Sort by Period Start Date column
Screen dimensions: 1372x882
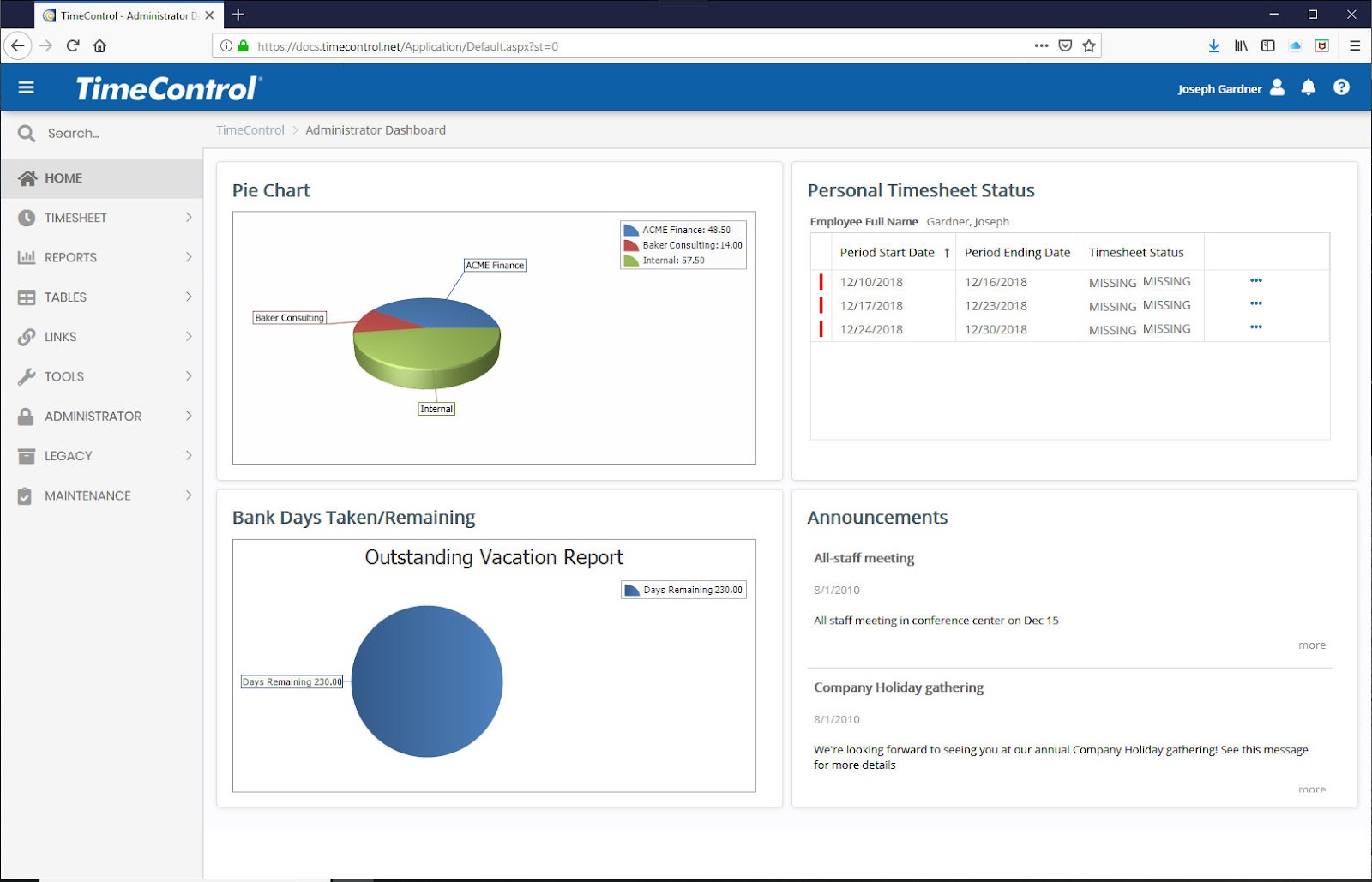pyautogui.click(x=888, y=253)
